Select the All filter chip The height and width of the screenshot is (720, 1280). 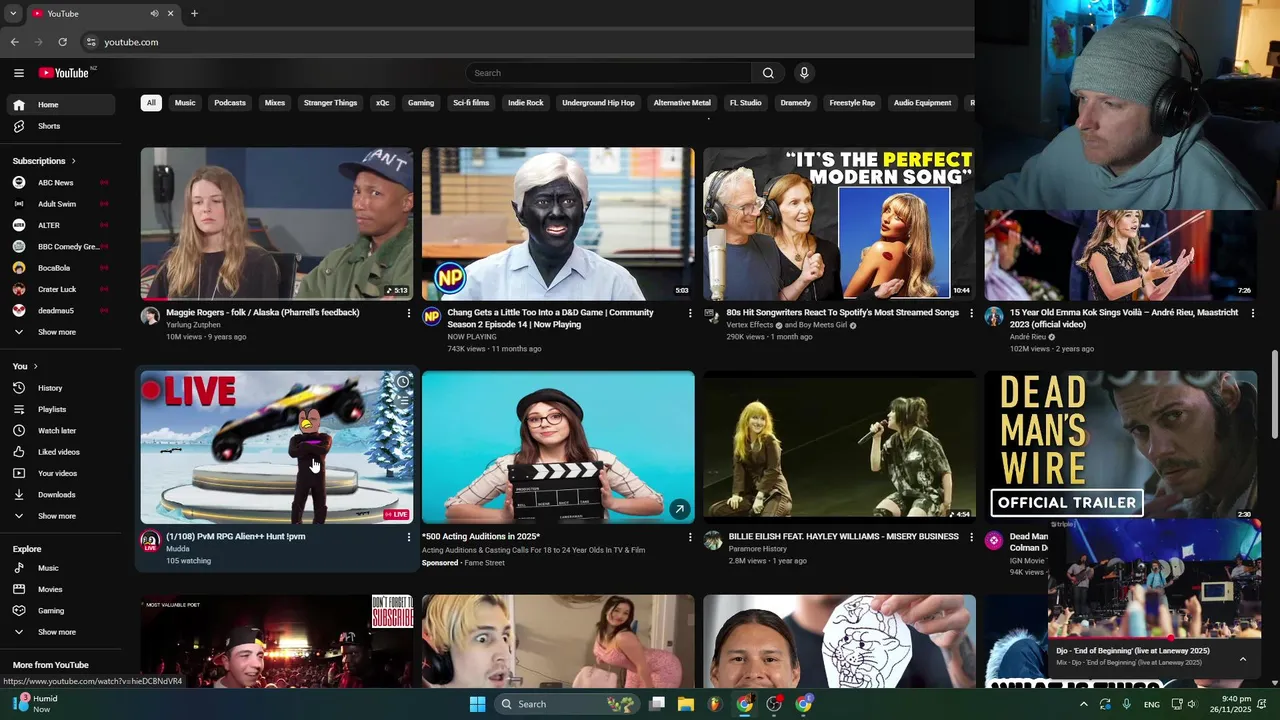pos(151,103)
